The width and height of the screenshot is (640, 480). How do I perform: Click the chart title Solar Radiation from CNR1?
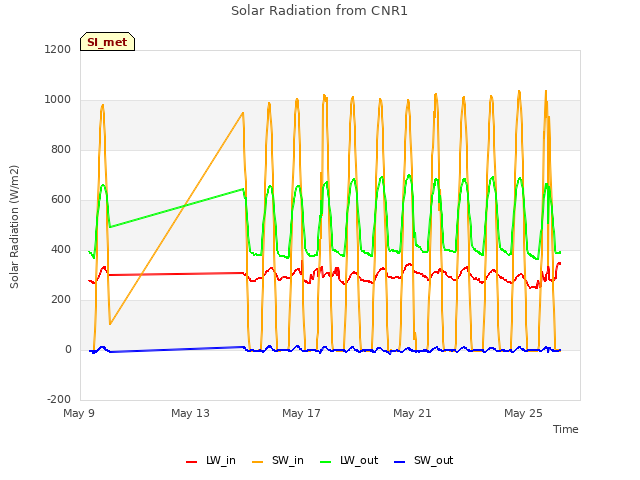point(319,11)
